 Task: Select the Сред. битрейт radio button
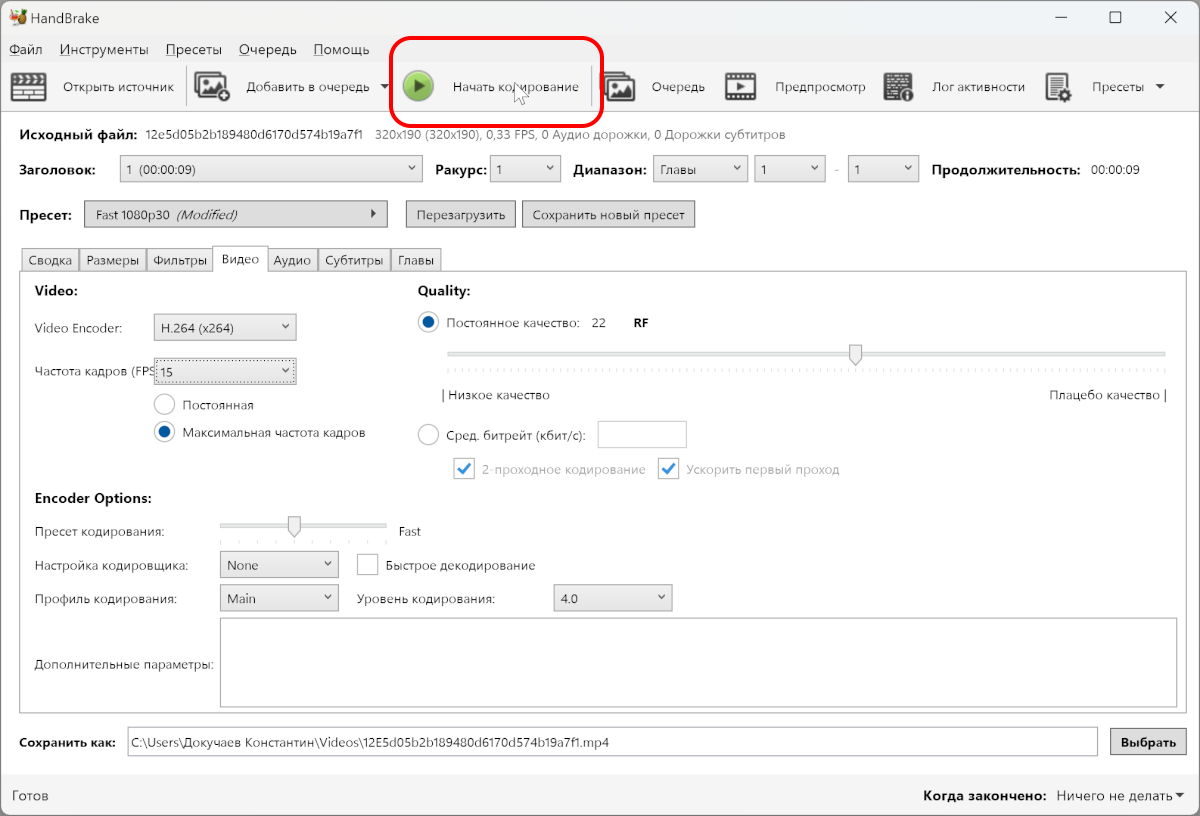(428, 435)
